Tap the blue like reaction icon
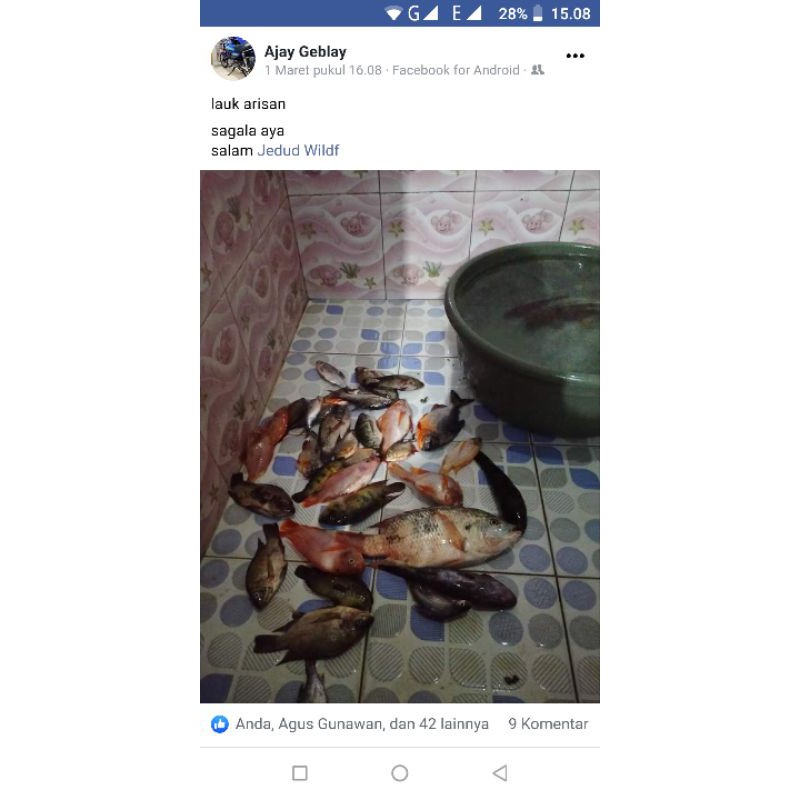Screen dimensions: 800x800 coord(220,724)
